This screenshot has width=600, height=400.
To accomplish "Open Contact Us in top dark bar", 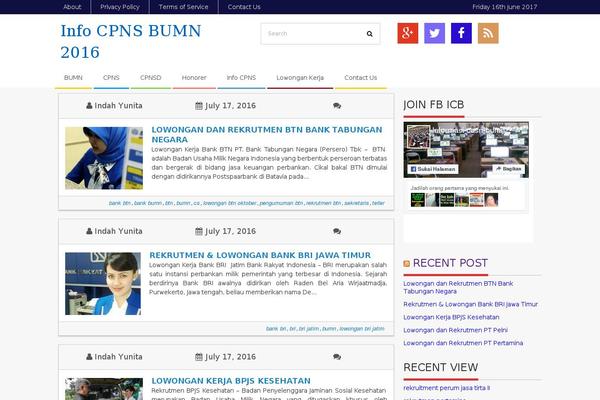I will [x=244, y=7].
